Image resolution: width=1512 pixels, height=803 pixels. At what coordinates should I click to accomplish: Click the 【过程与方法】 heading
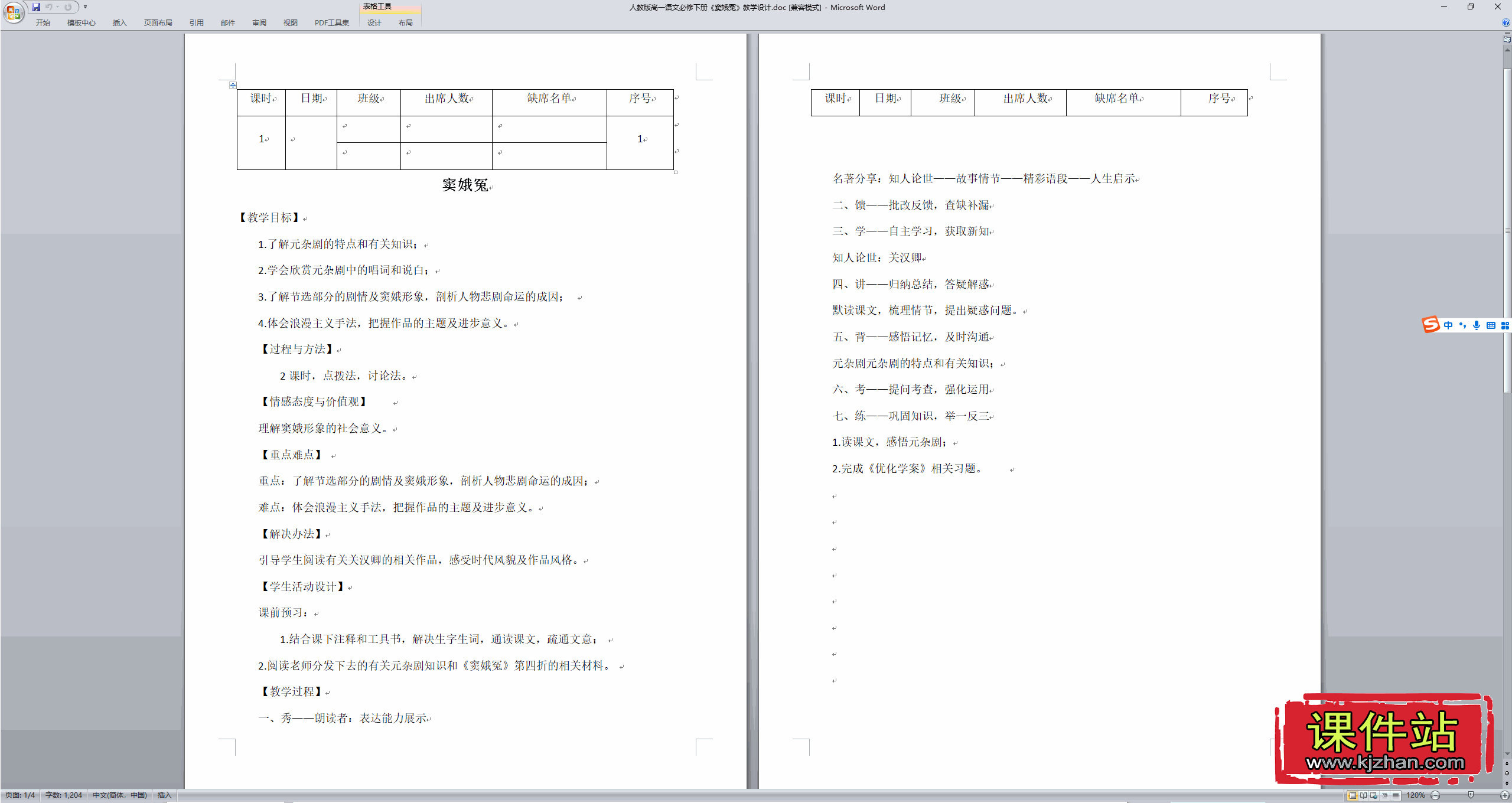click(x=297, y=349)
